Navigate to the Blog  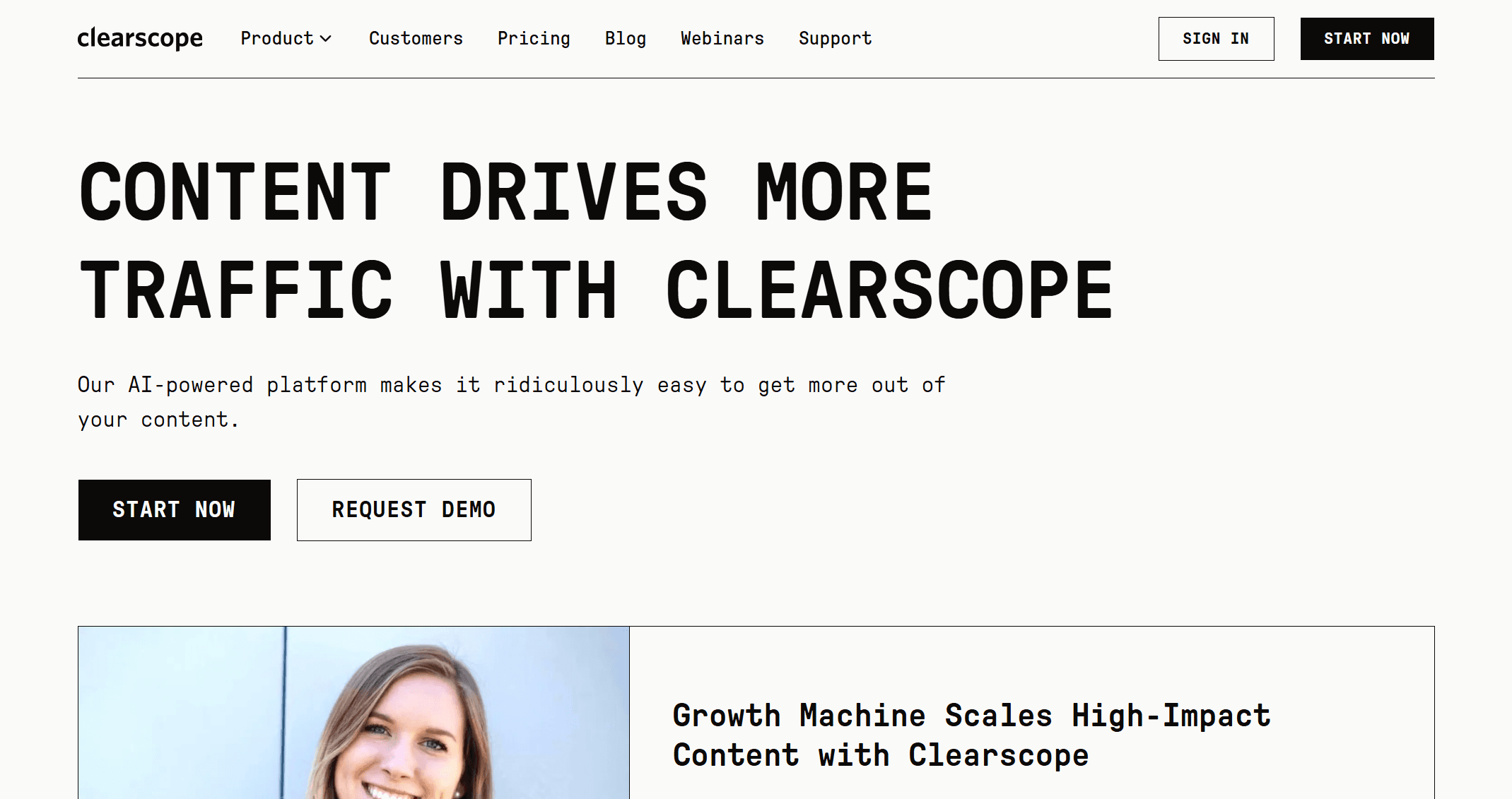(x=625, y=39)
